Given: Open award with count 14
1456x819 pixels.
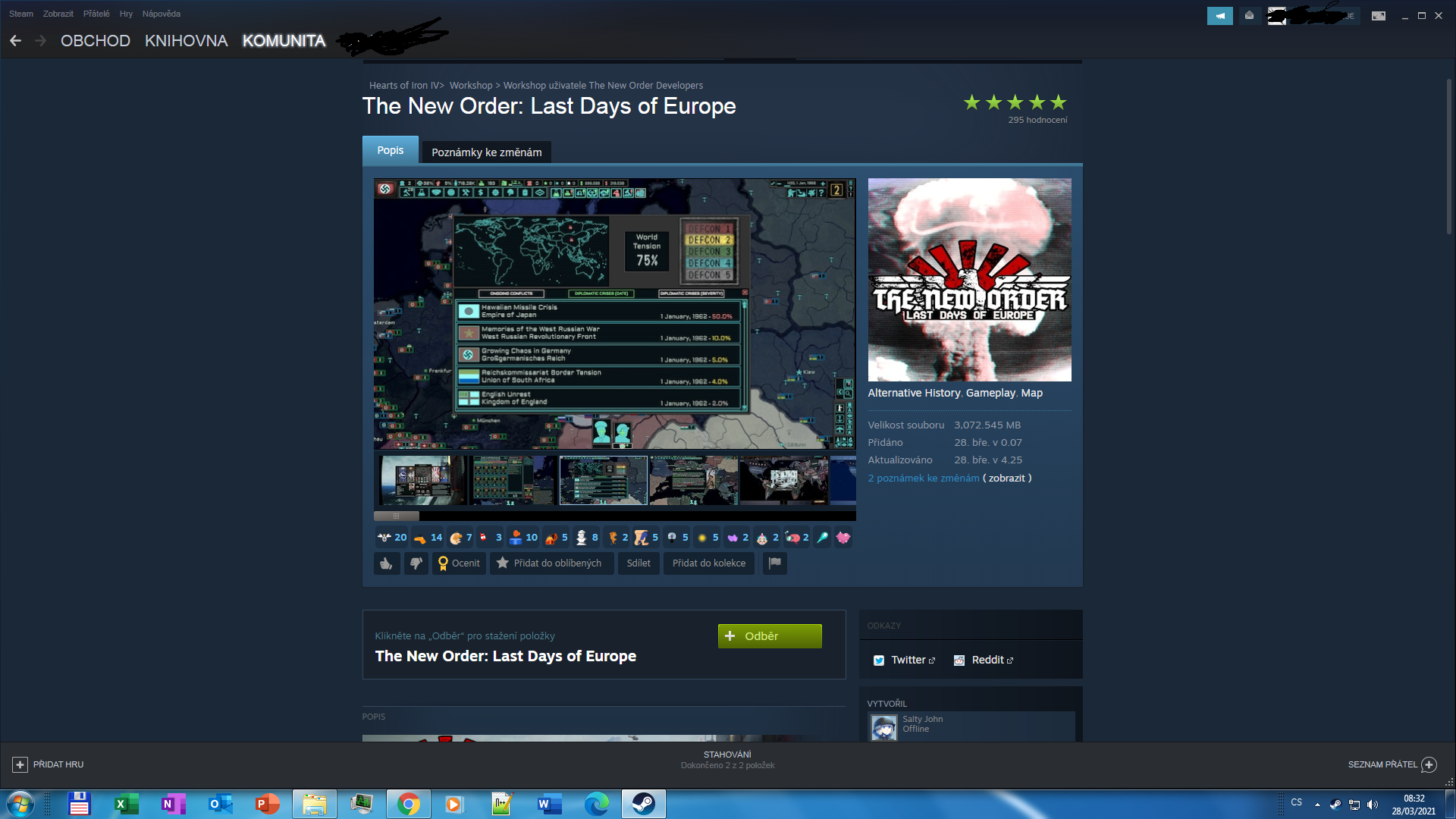Looking at the screenshot, I should [x=428, y=538].
